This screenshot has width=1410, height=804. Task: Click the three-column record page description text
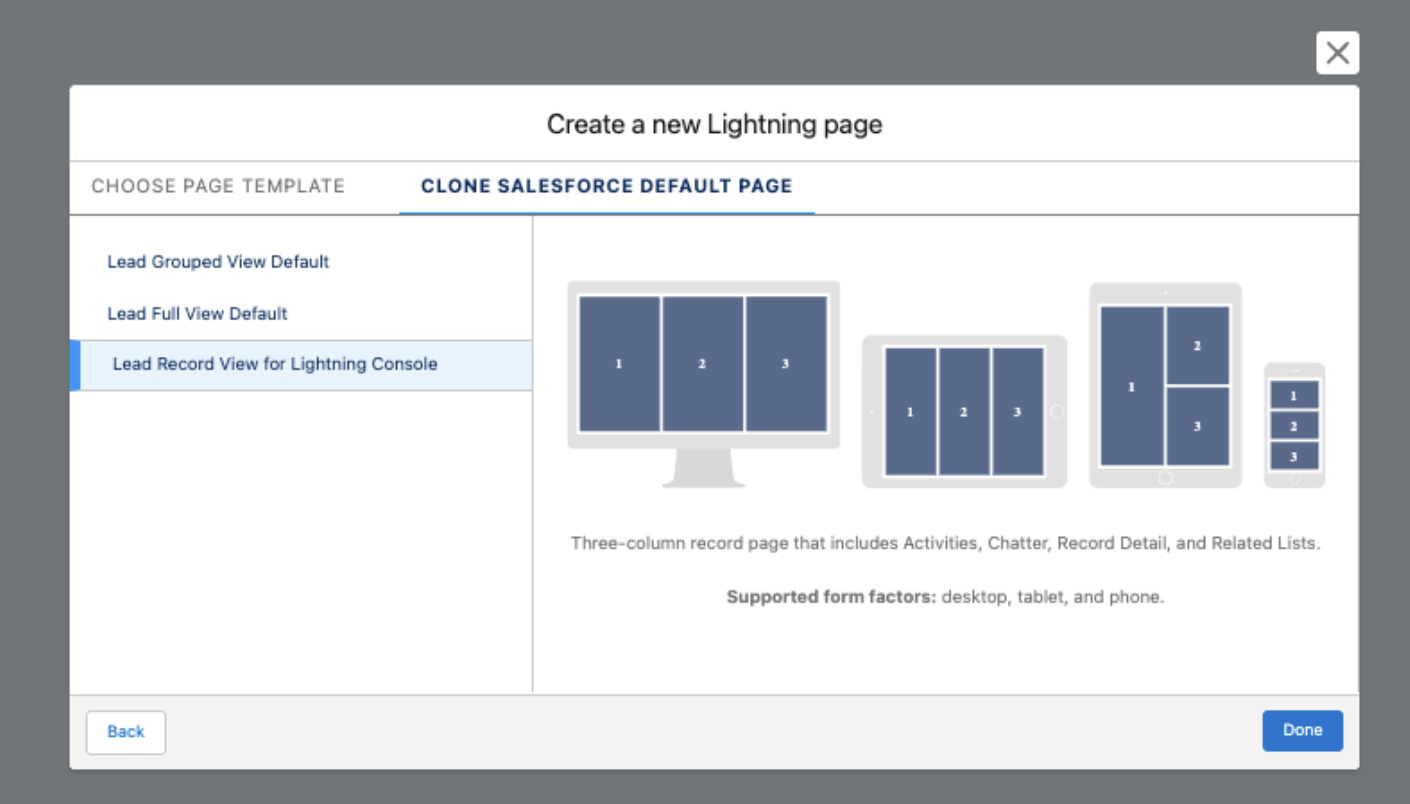(946, 544)
